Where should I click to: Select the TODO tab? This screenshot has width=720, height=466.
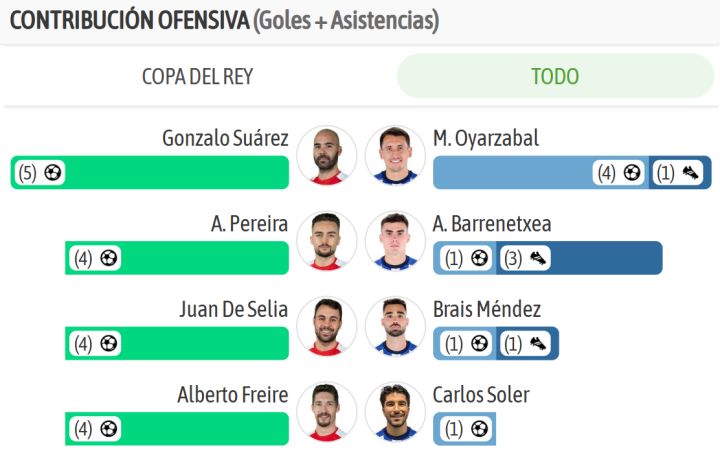click(555, 76)
